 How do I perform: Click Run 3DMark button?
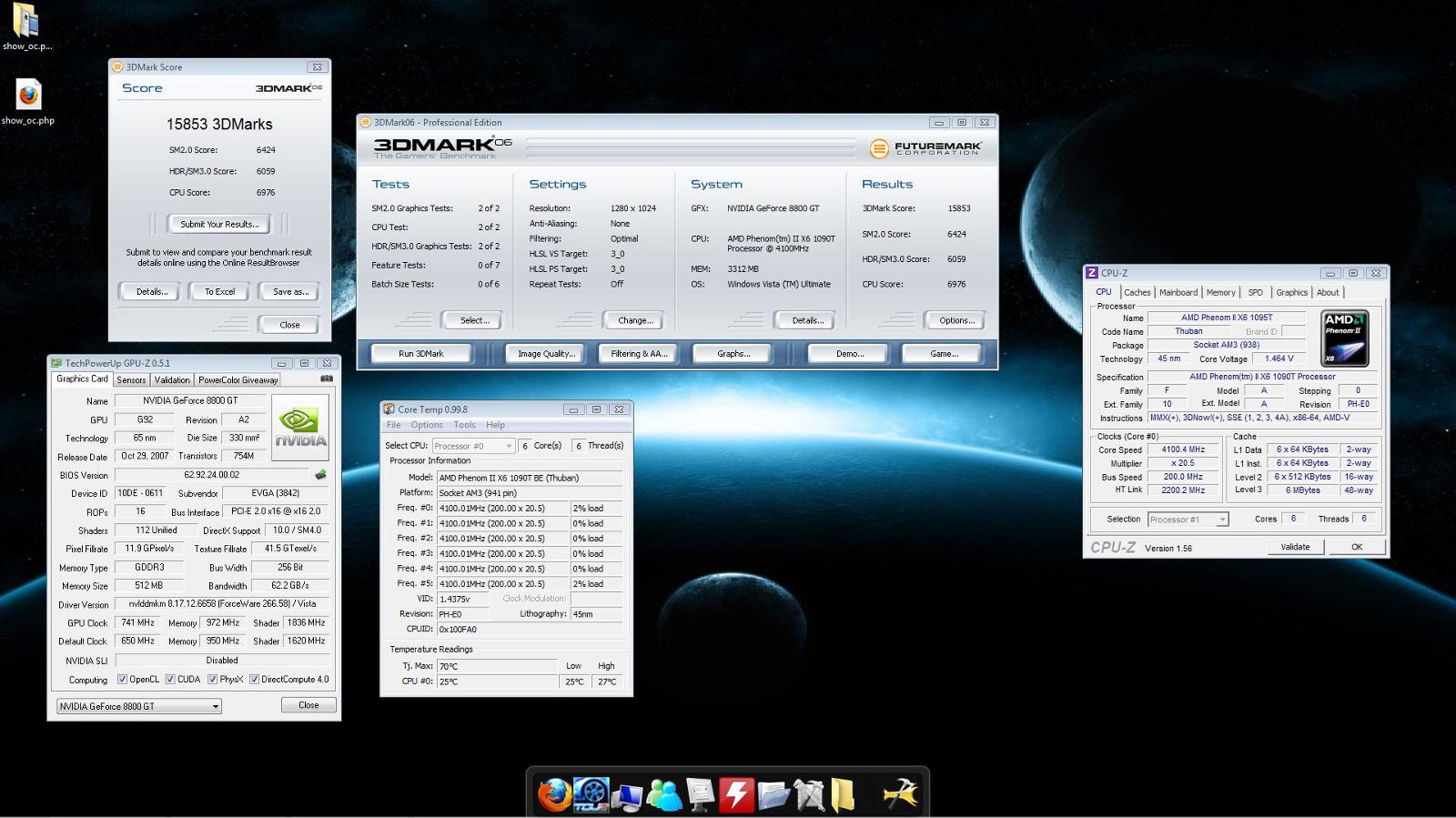420,354
